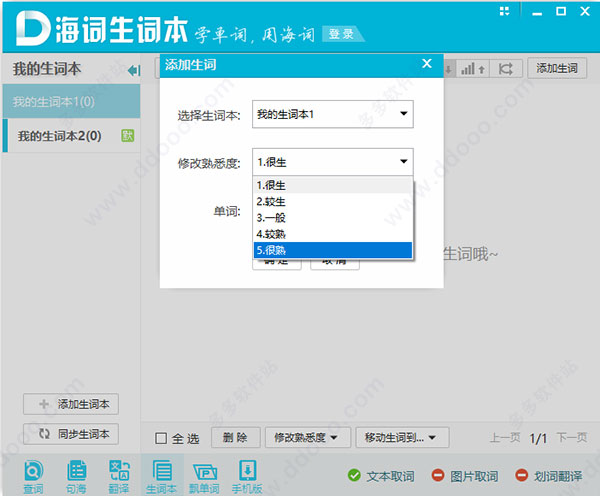Click the shuffle order icon
Image resolution: width=600 pixels, height=496 pixels.
coord(505,69)
